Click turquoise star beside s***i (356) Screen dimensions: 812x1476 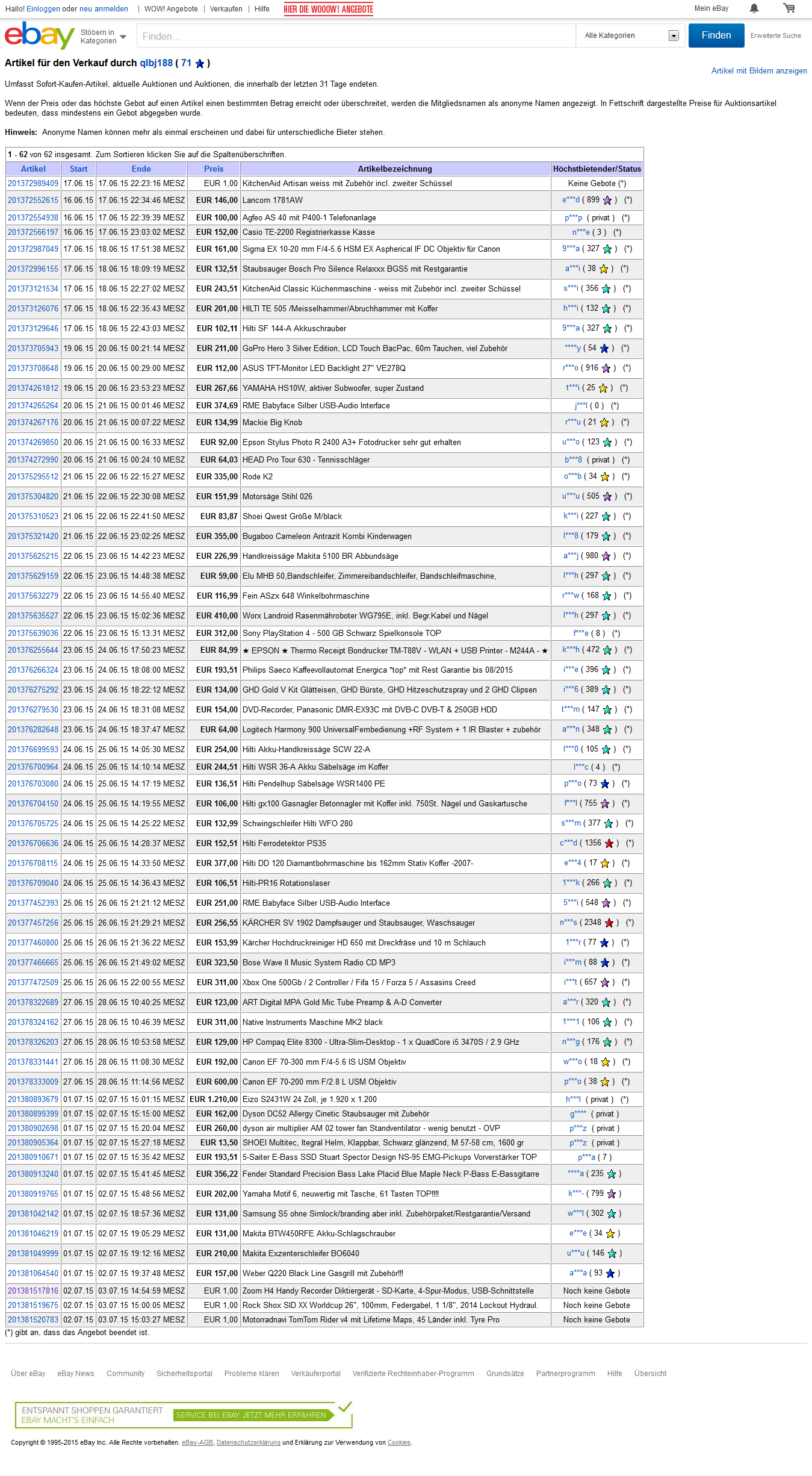point(606,289)
